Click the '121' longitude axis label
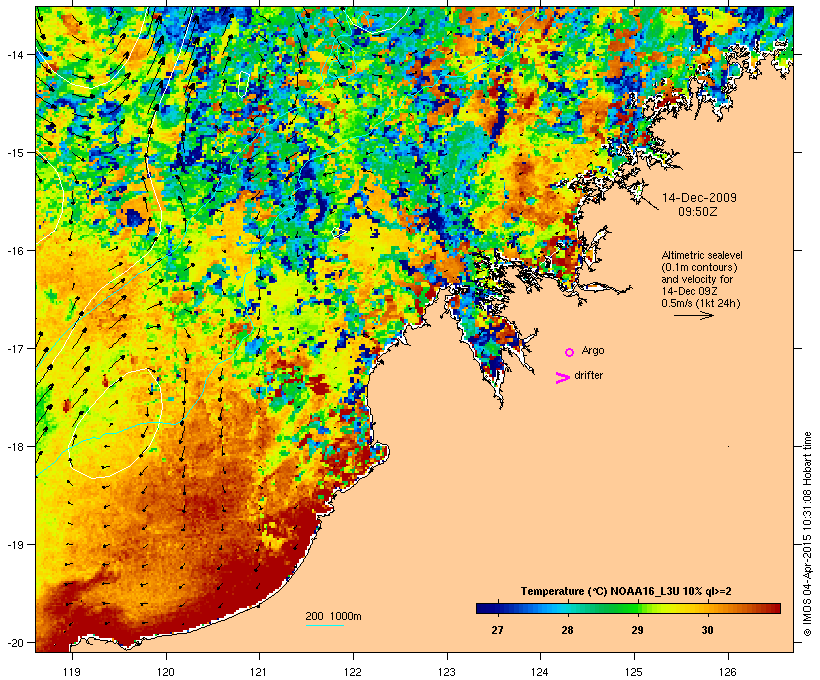The image size is (820, 680). (x=259, y=672)
